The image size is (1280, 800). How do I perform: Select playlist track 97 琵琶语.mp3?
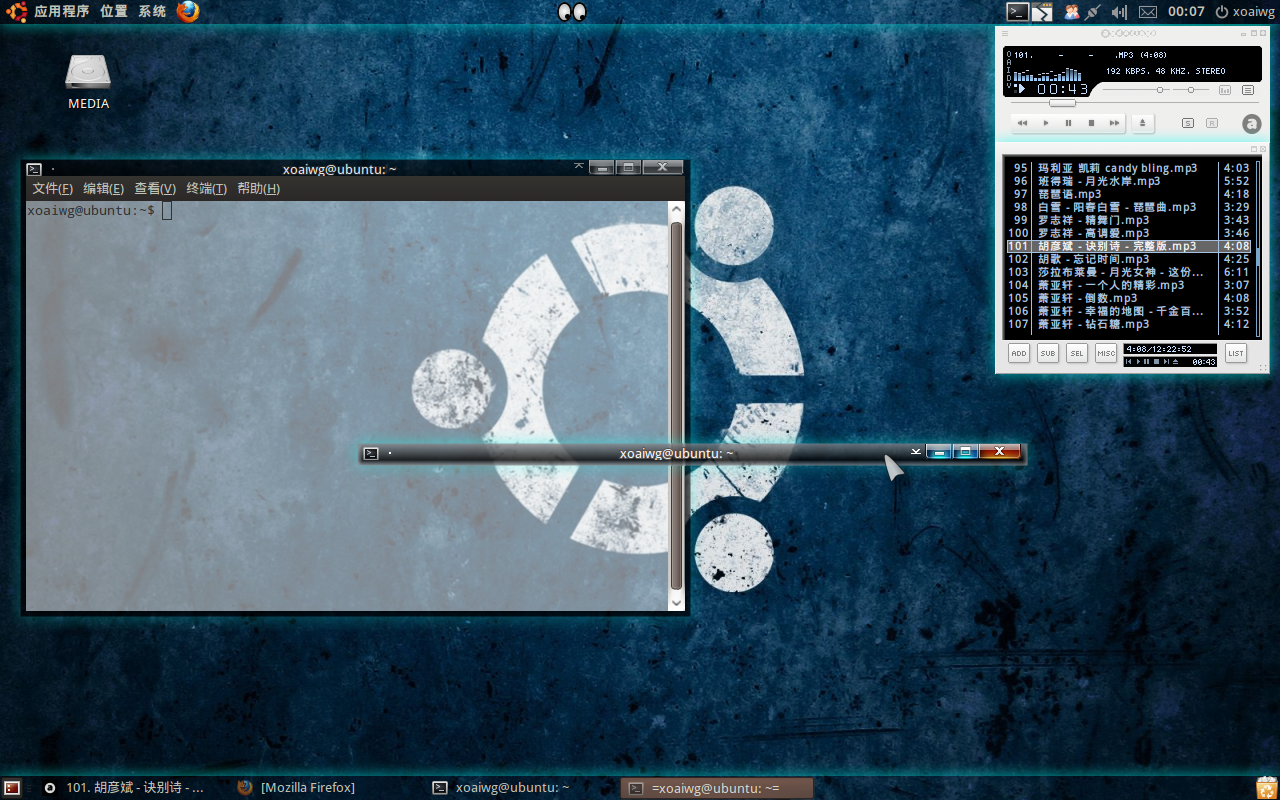click(1128, 194)
